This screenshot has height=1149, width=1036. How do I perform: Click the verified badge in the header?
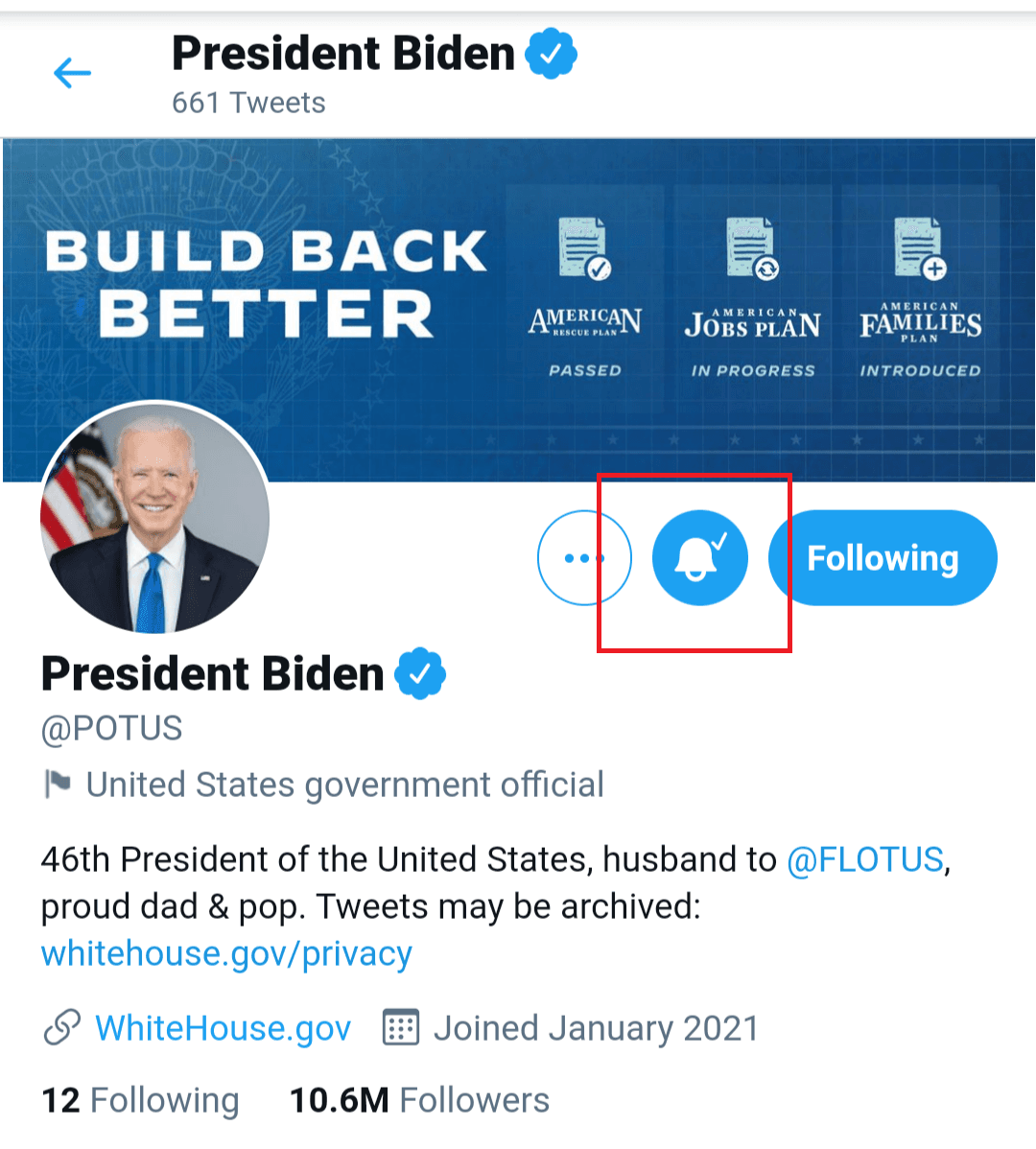(551, 54)
